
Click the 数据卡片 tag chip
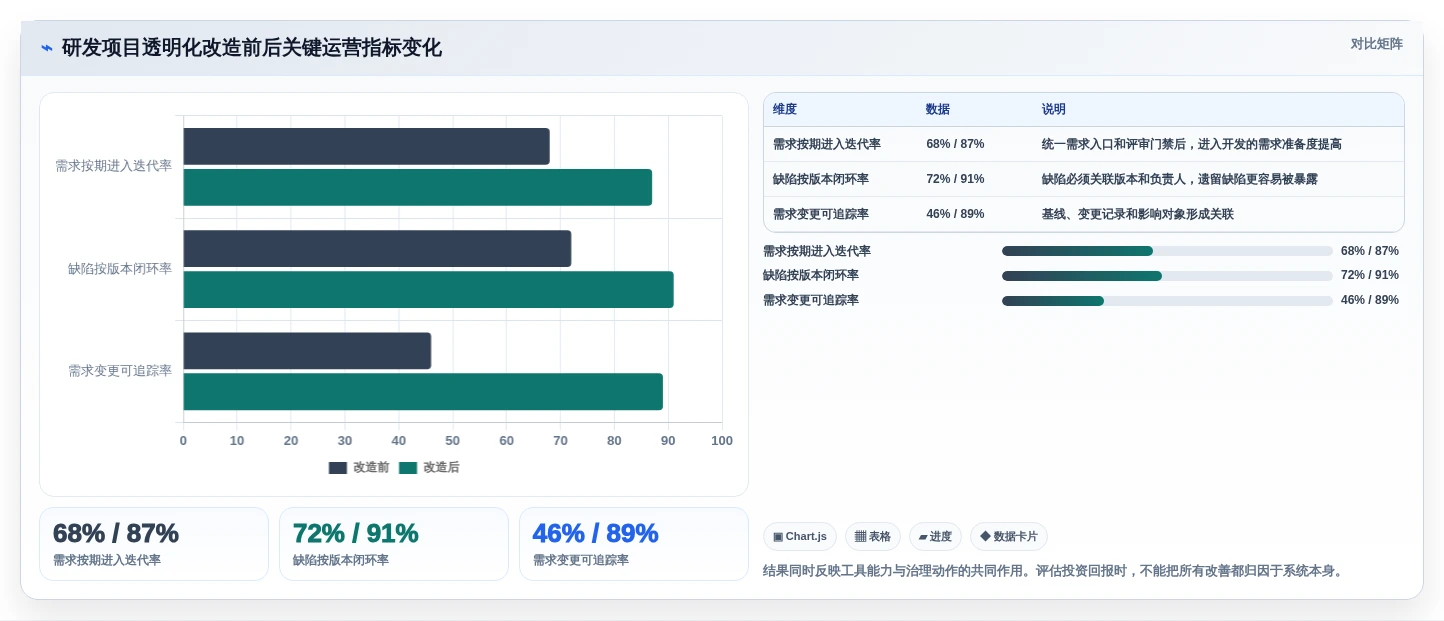tap(1009, 537)
